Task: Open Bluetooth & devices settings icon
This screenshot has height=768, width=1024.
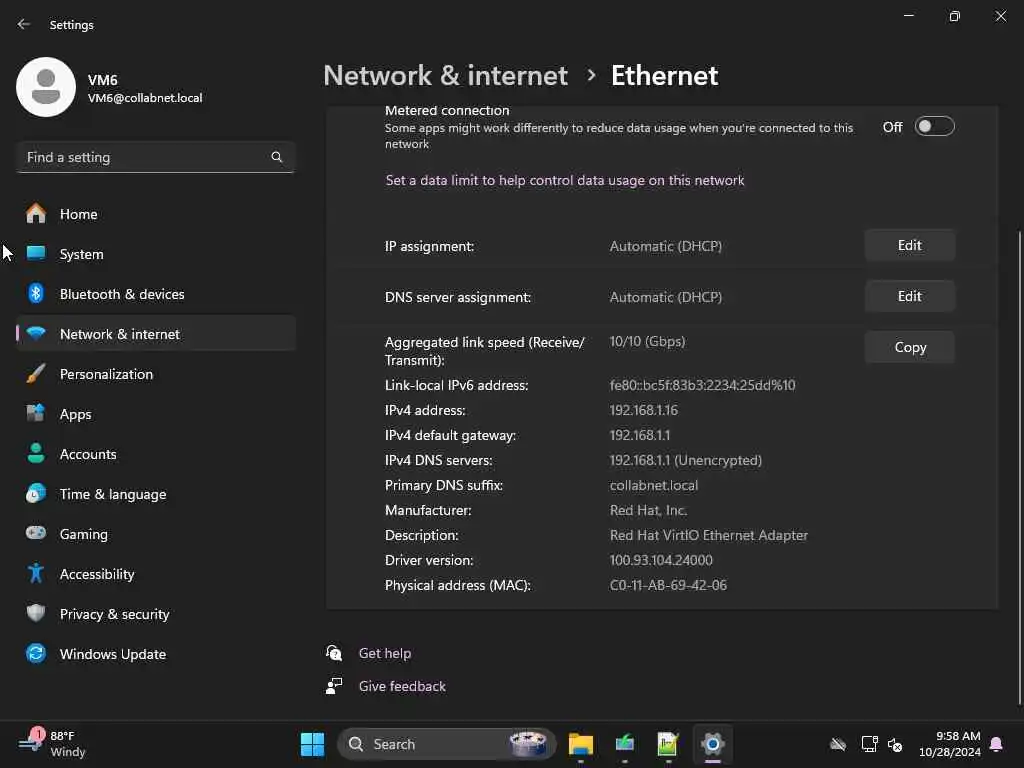Action: click(x=36, y=294)
